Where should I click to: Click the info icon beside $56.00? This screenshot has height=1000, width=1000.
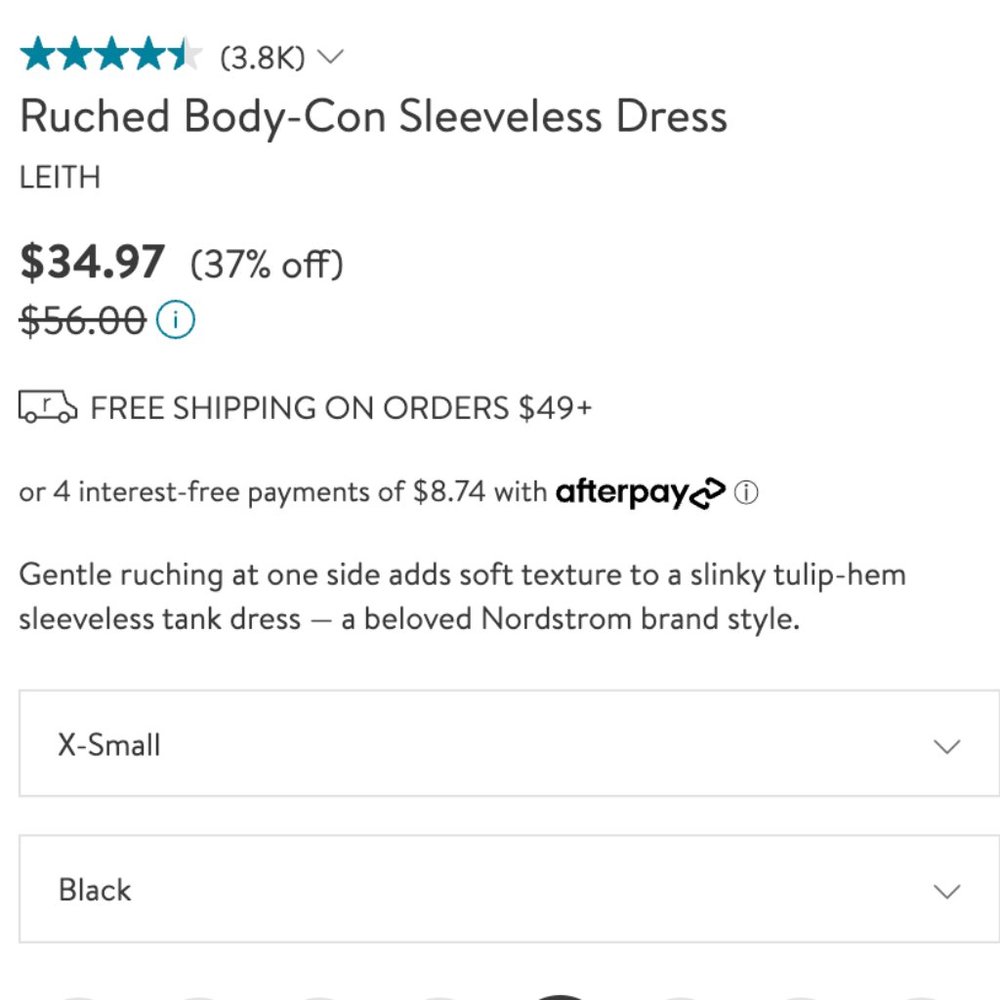point(175,320)
